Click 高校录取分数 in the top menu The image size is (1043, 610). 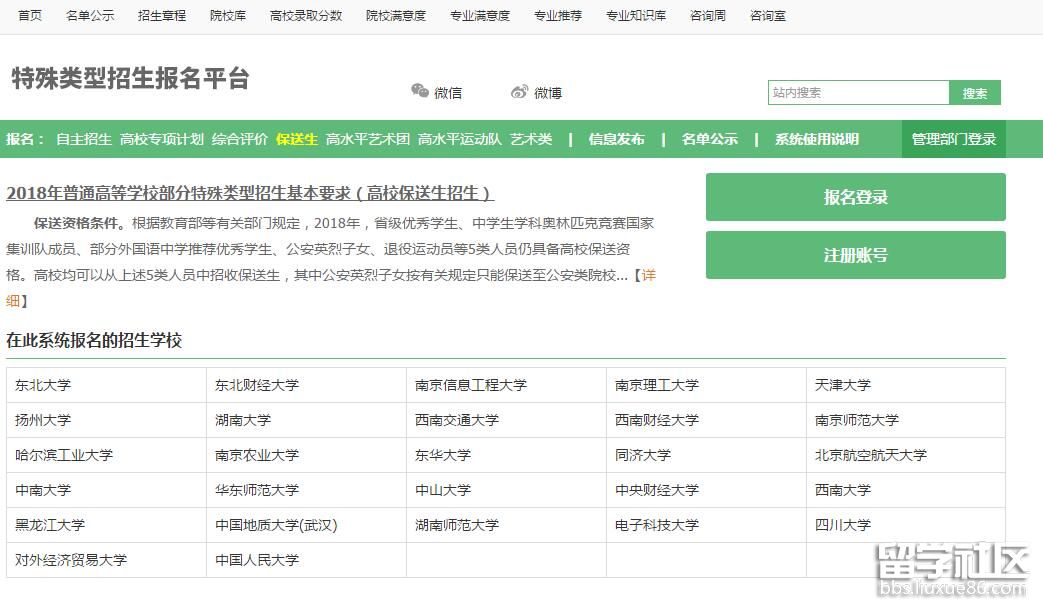306,16
